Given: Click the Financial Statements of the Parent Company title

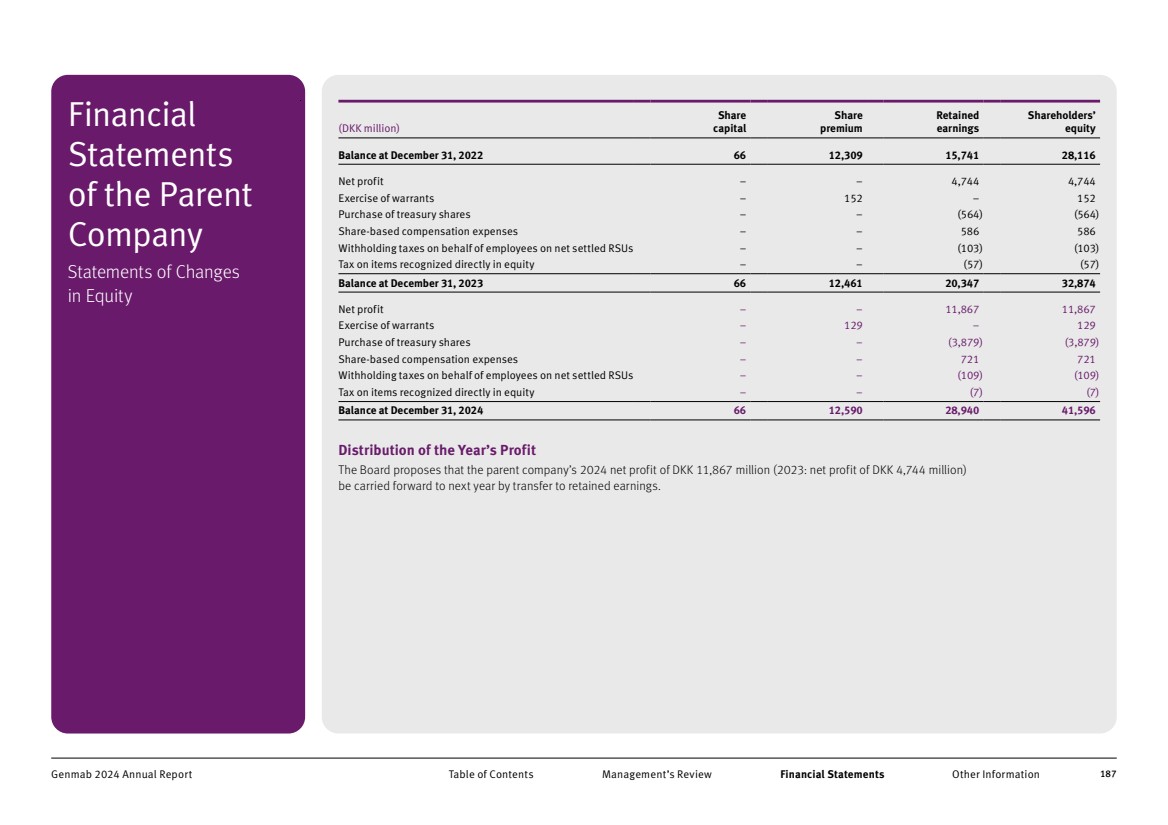Looking at the screenshot, I should point(160,175).
